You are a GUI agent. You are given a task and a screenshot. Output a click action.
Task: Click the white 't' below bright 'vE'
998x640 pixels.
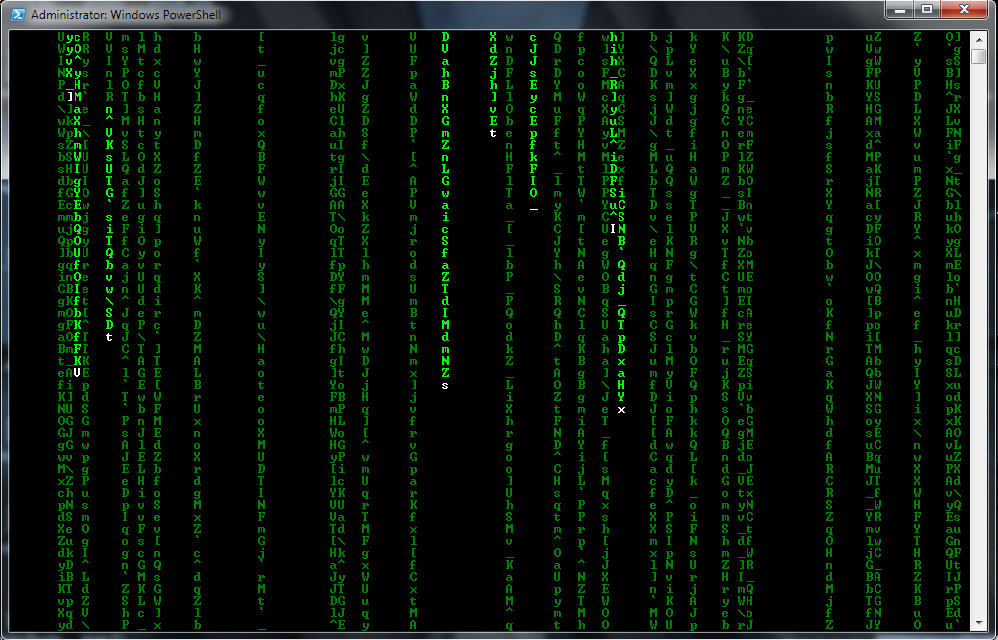[x=493, y=132]
